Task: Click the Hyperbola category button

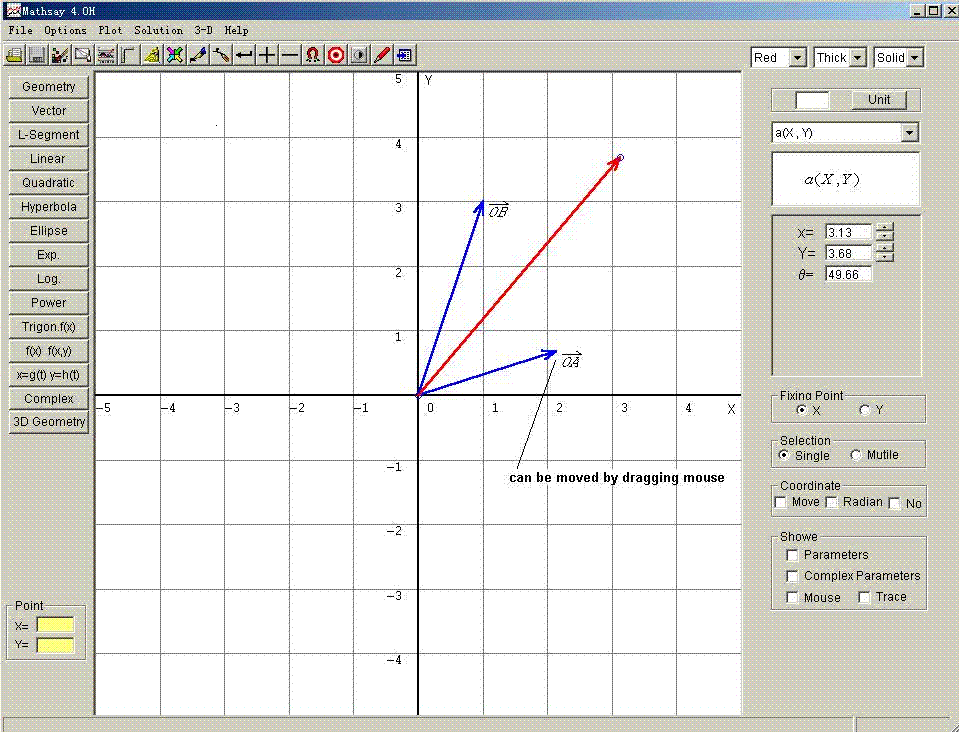Action: click(x=49, y=207)
